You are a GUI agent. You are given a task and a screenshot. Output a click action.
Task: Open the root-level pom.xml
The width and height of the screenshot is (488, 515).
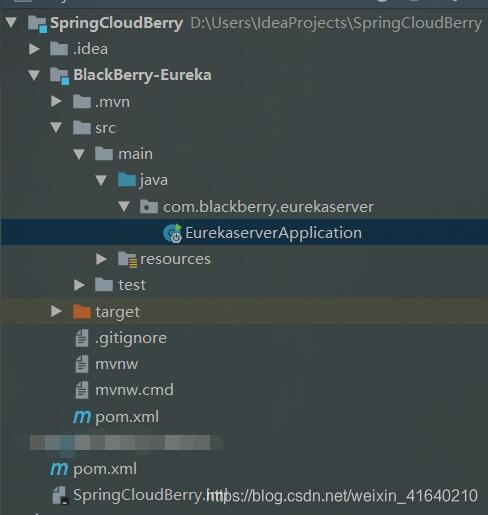[105, 469]
